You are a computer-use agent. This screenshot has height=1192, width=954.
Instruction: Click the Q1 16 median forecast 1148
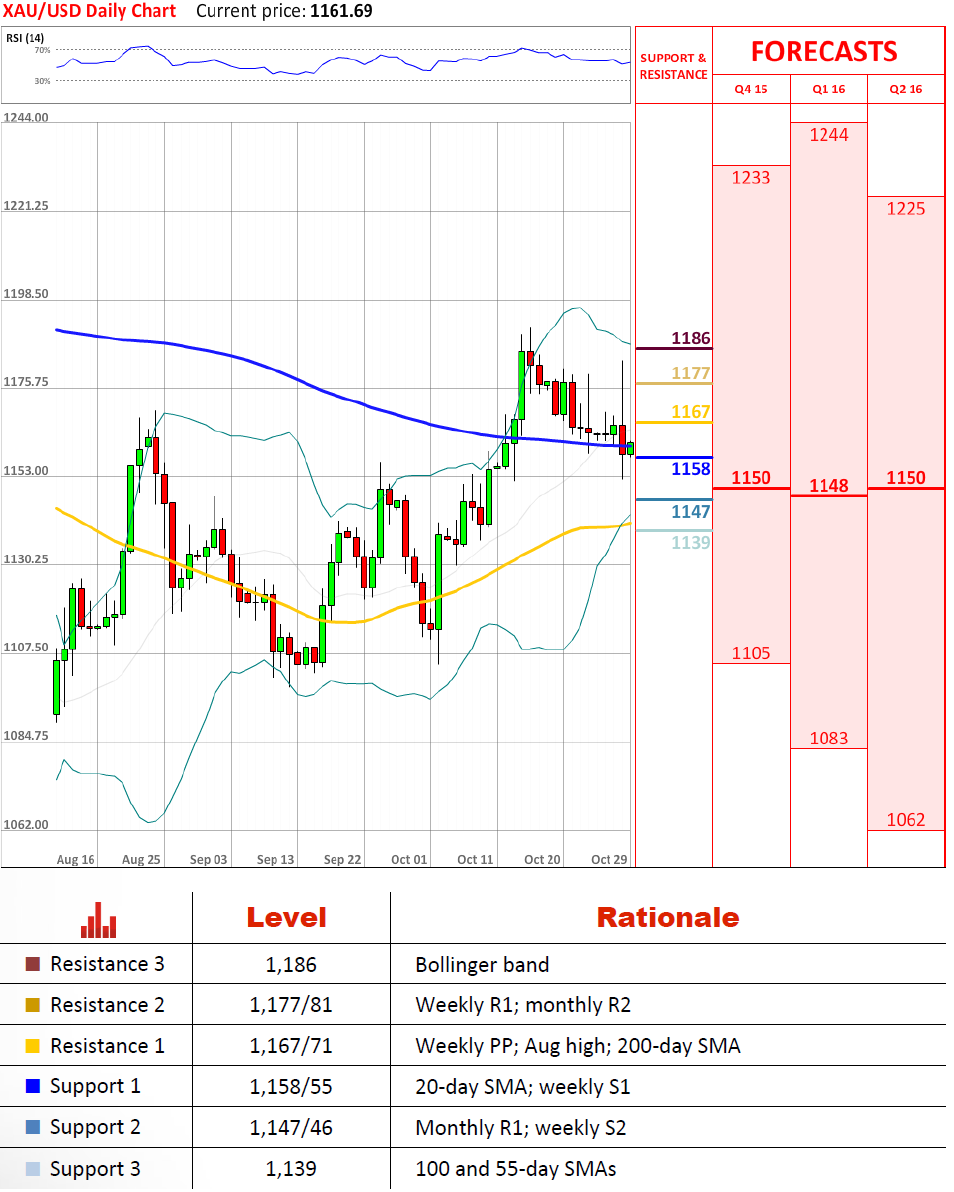pyautogui.click(x=829, y=486)
